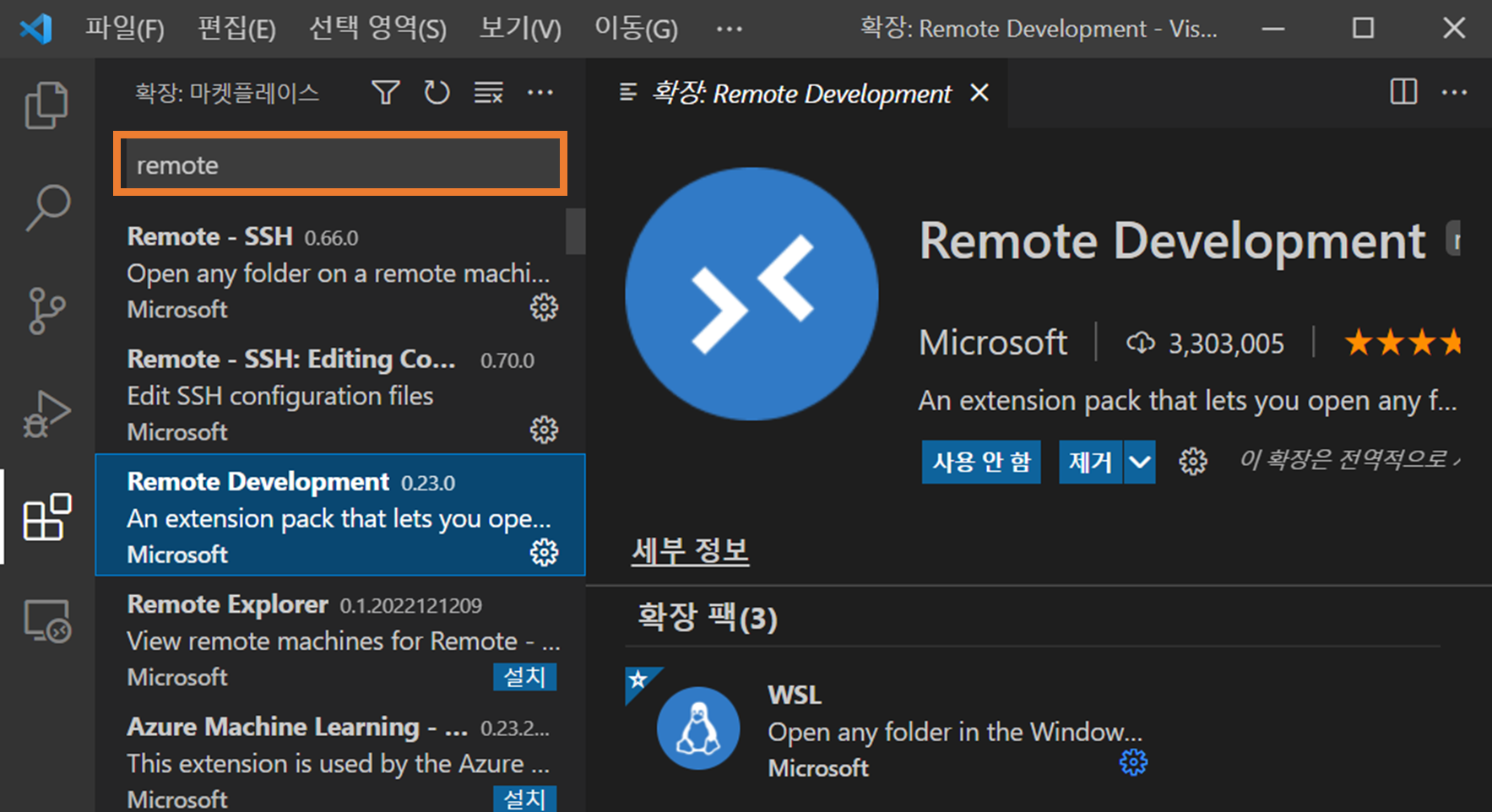Expand the dropdown arrow beside 제거
Viewport: 1492px width, 812px height.
(1139, 462)
